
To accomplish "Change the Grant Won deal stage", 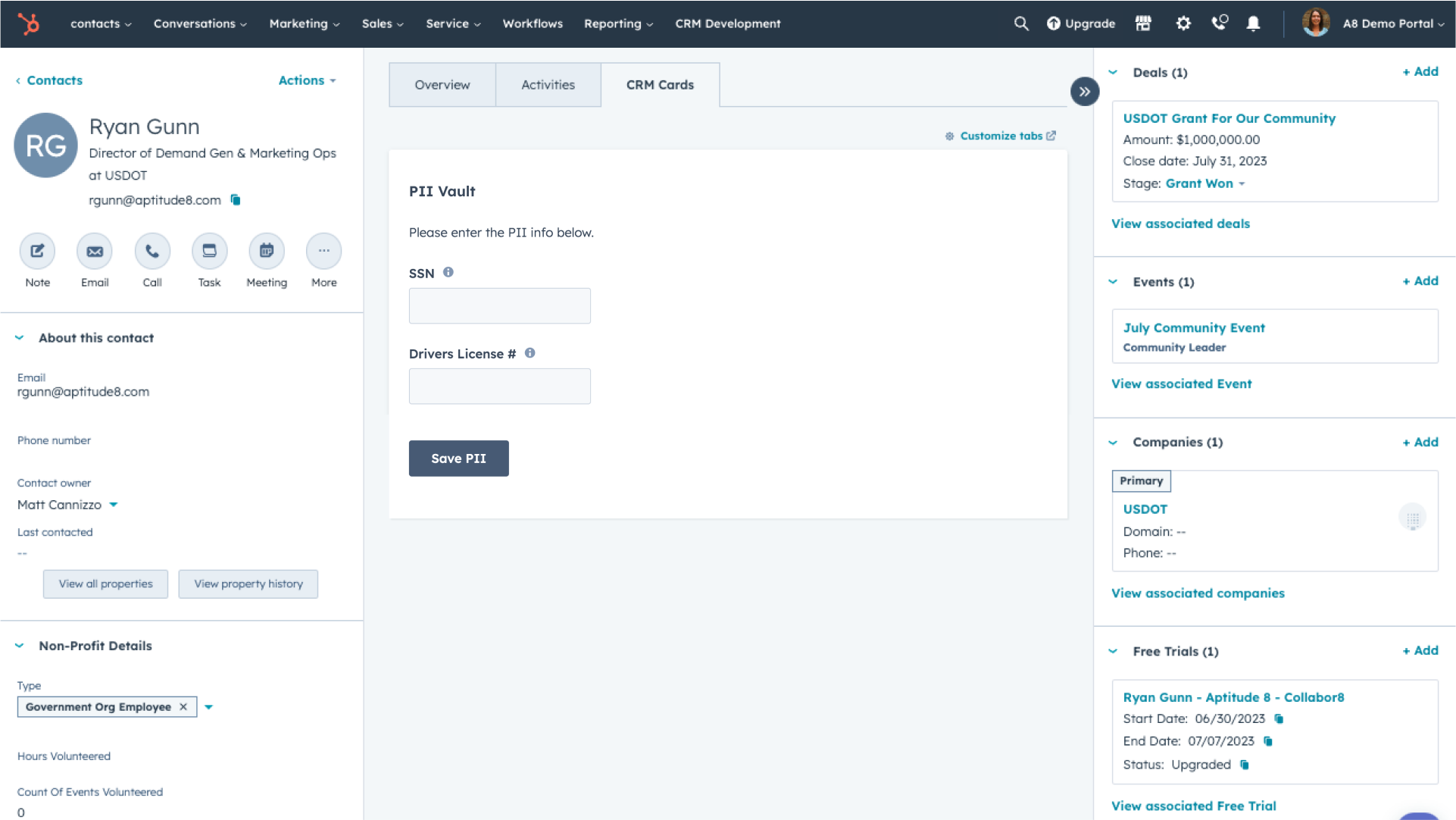I will point(1204,183).
